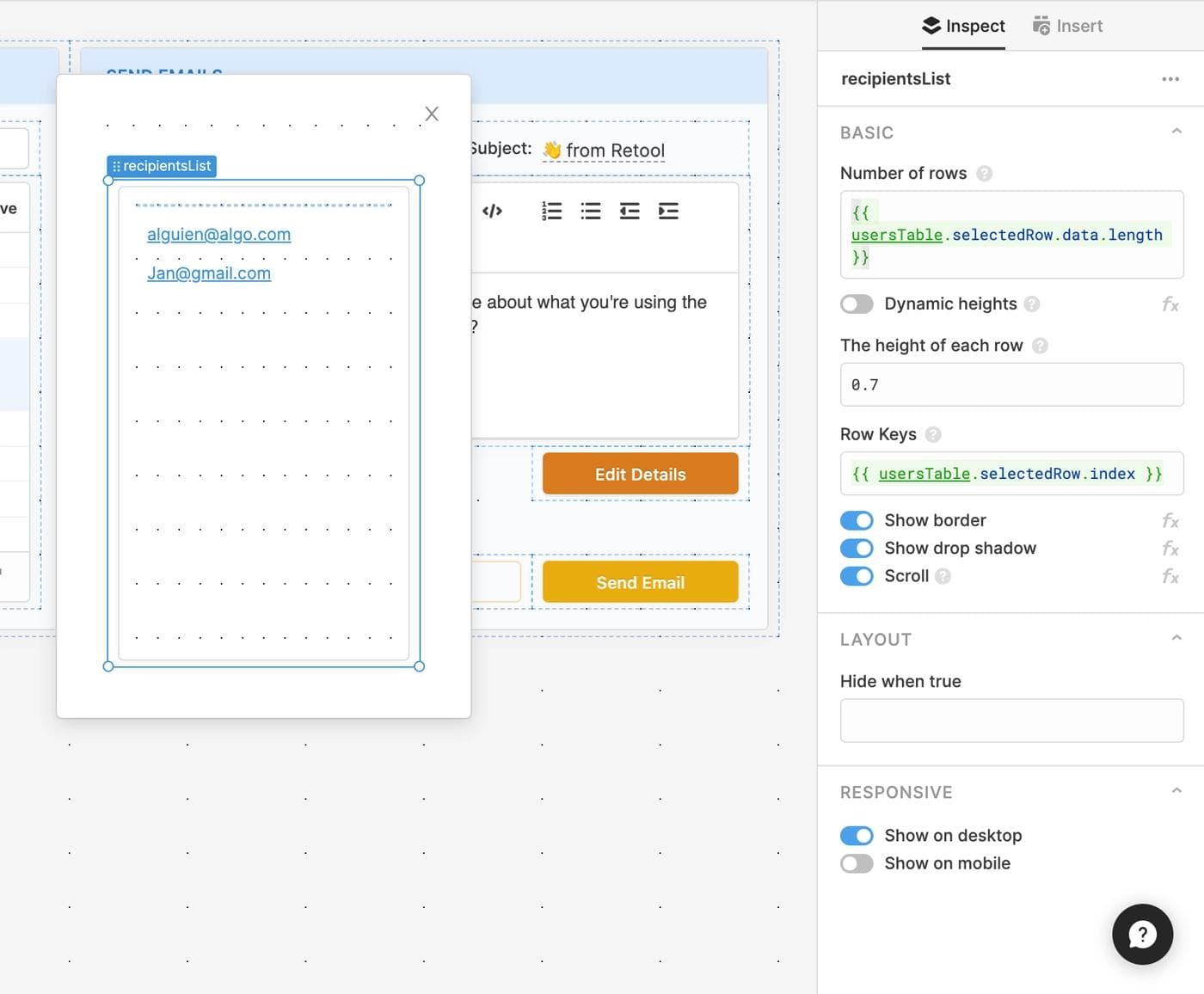Open the recipientsList three-dot options menu
This screenshot has width=1204, height=994.
pyautogui.click(x=1170, y=79)
